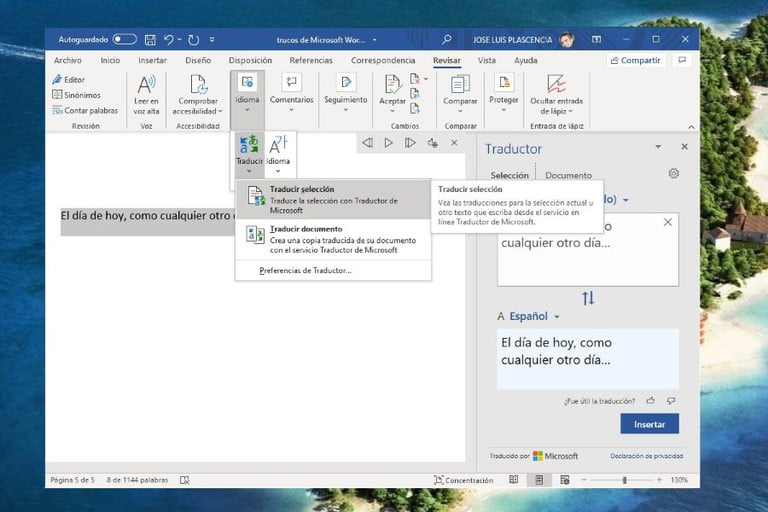The image size is (768, 512).
Task: Clear source text with the X icon
Action: pos(667,222)
